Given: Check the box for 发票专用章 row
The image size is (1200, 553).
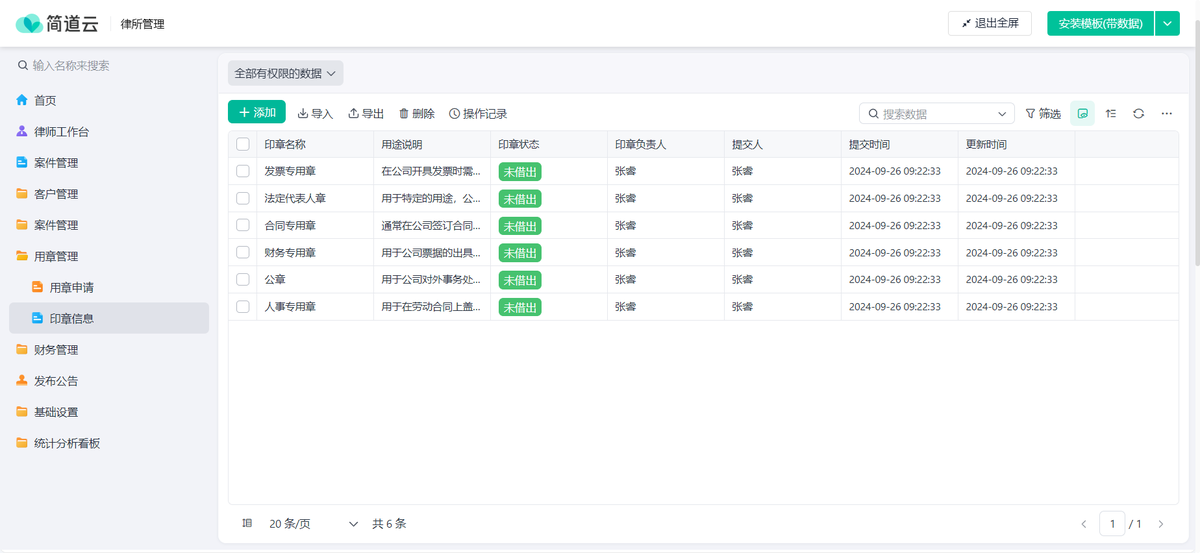Looking at the screenshot, I should pyautogui.click(x=243, y=171).
